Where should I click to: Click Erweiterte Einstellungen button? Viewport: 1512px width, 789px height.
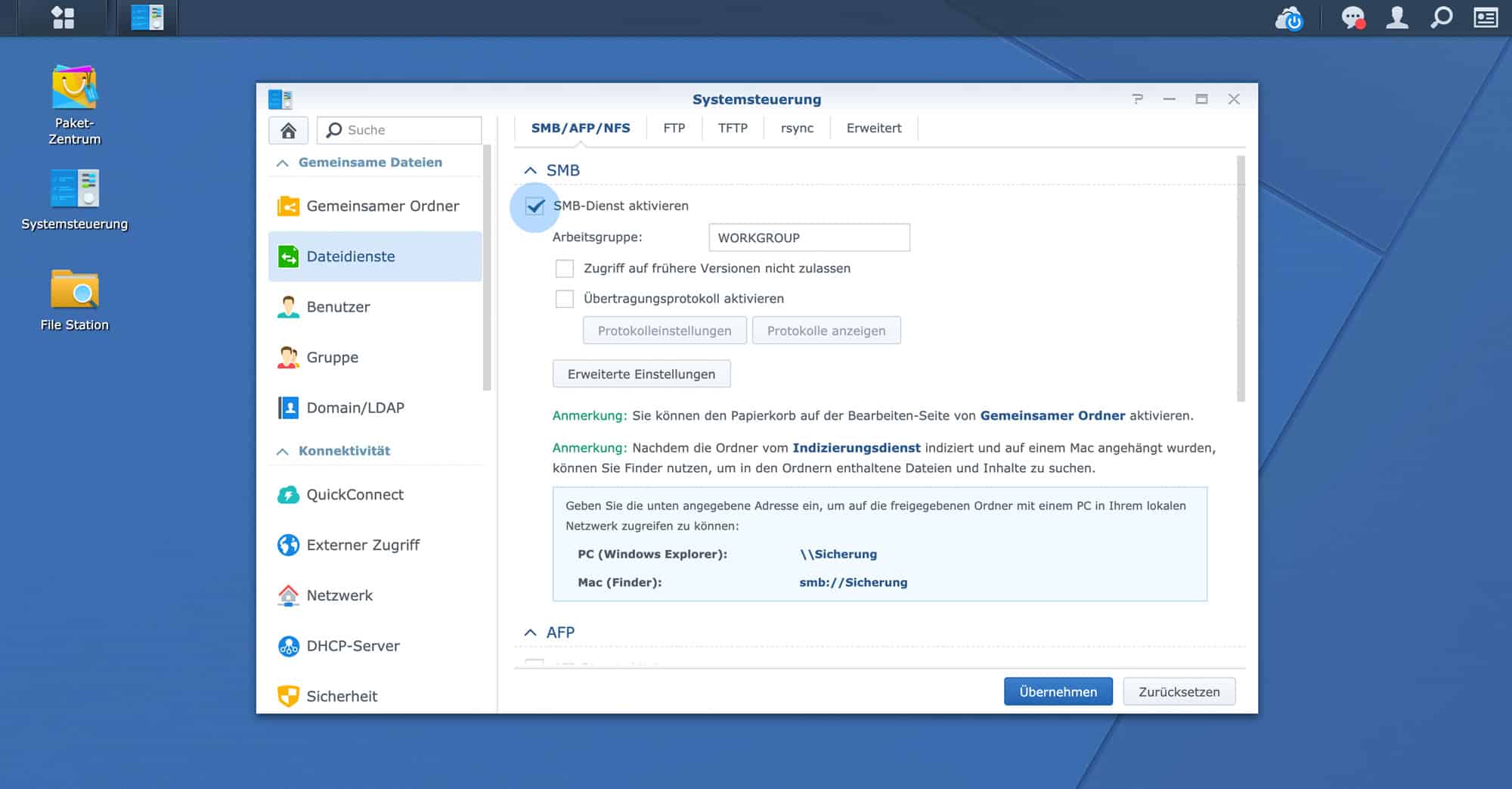(x=641, y=374)
